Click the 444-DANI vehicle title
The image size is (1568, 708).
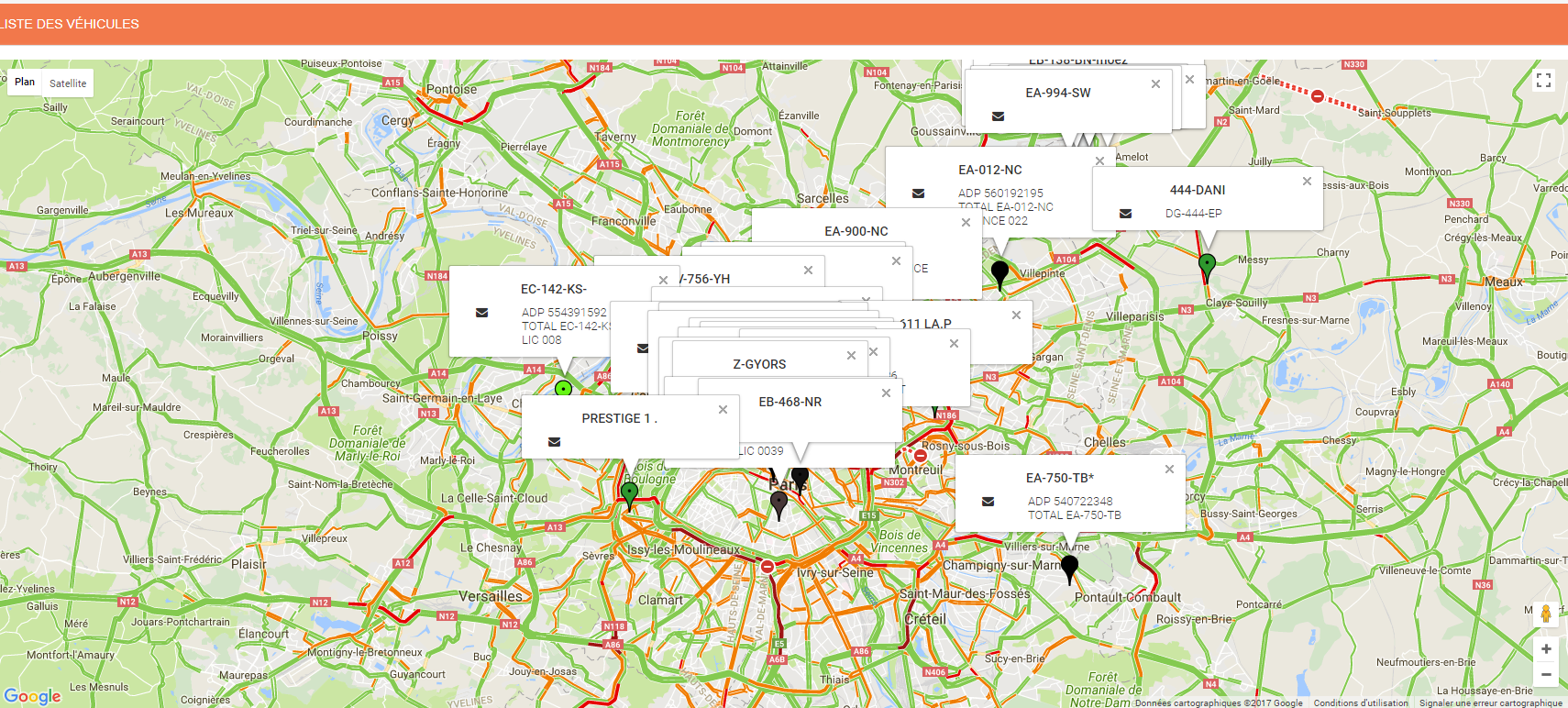[1198, 190]
